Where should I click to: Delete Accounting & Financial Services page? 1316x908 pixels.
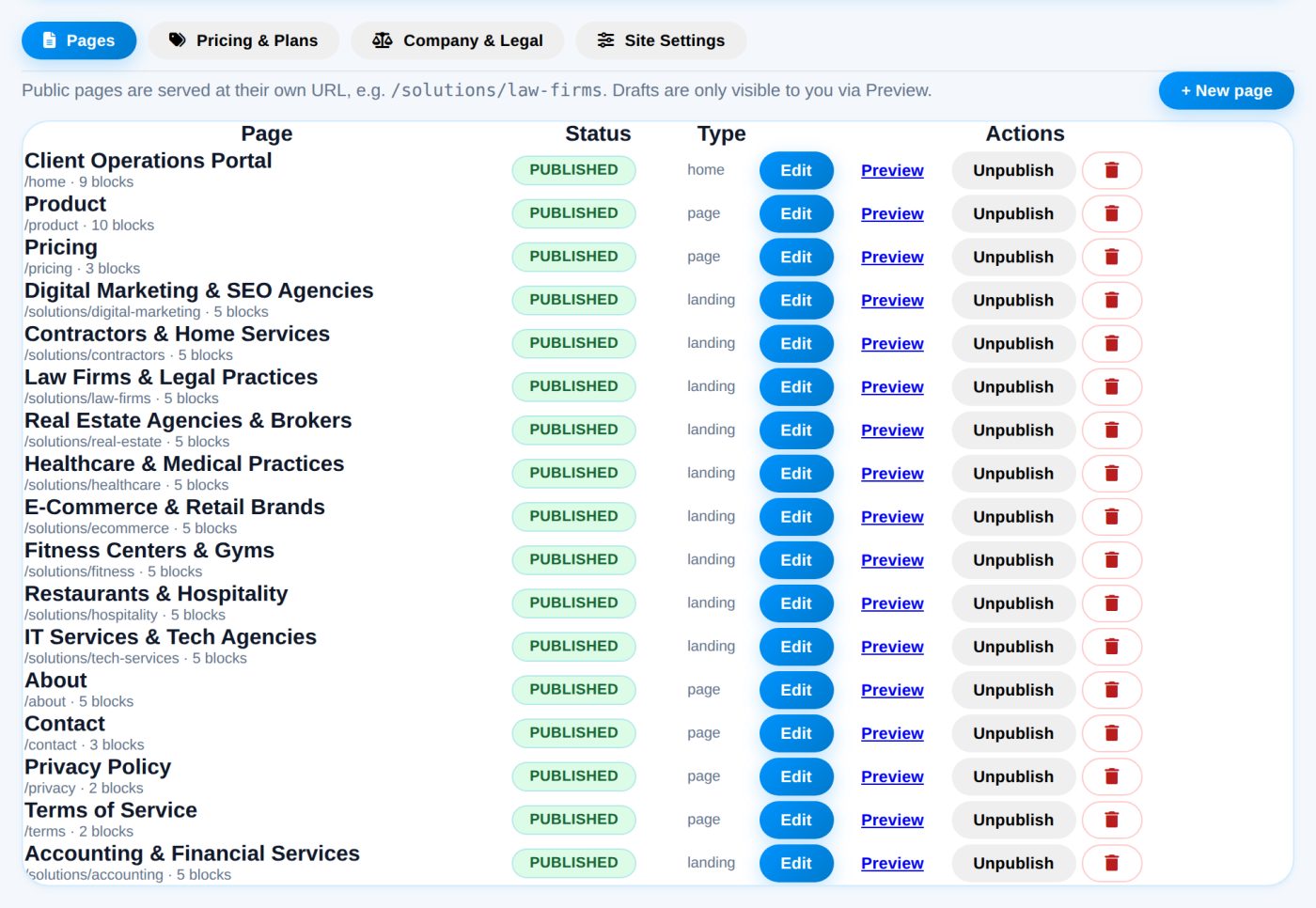[1111, 862]
